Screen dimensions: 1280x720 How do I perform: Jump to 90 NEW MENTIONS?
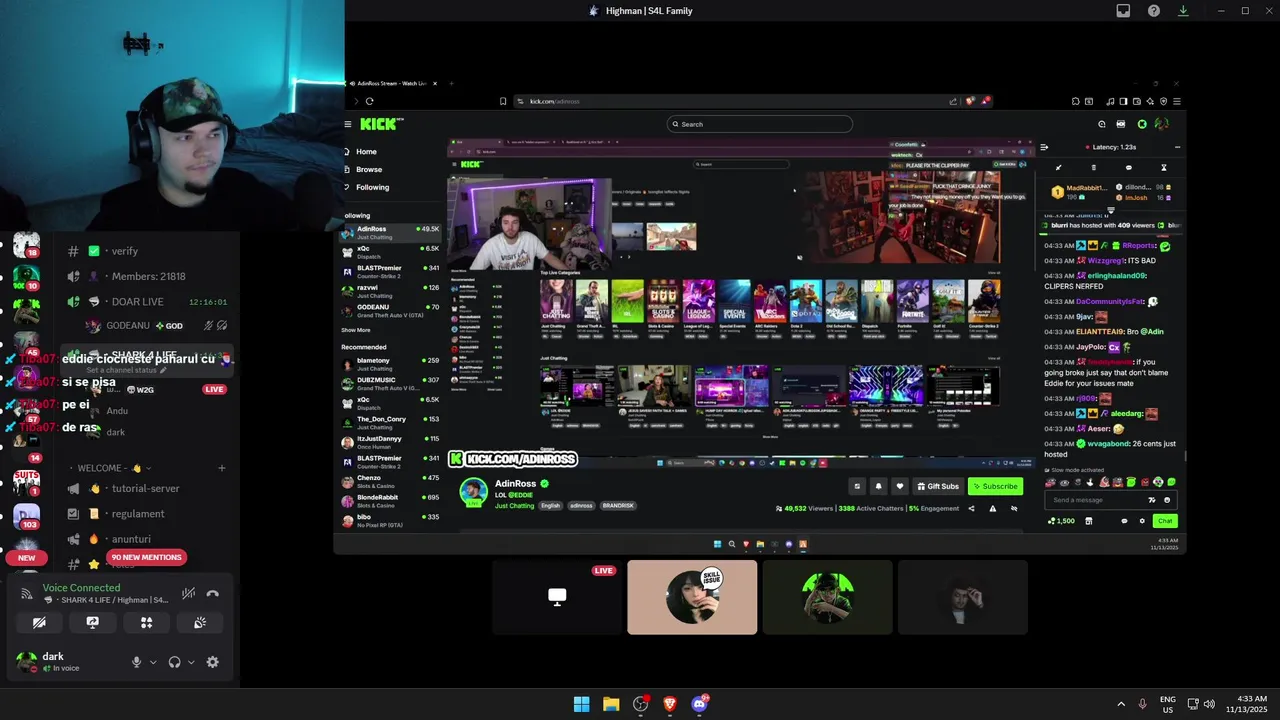(147, 557)
